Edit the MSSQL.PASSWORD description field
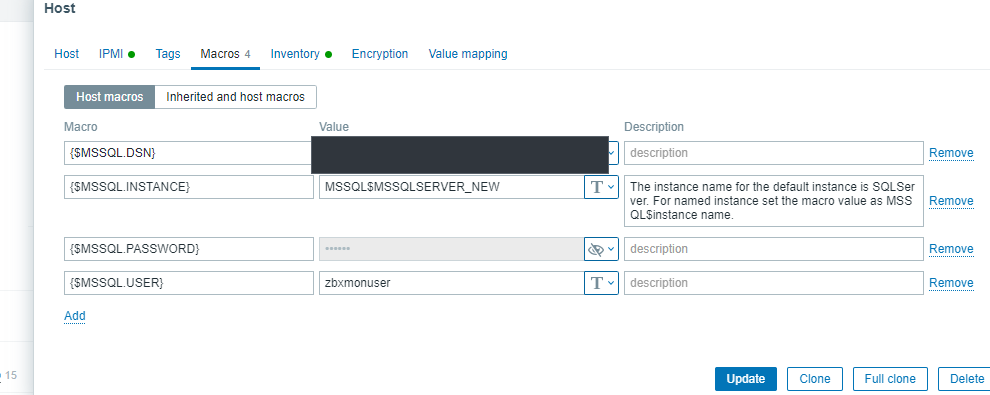 pos(774,249)
